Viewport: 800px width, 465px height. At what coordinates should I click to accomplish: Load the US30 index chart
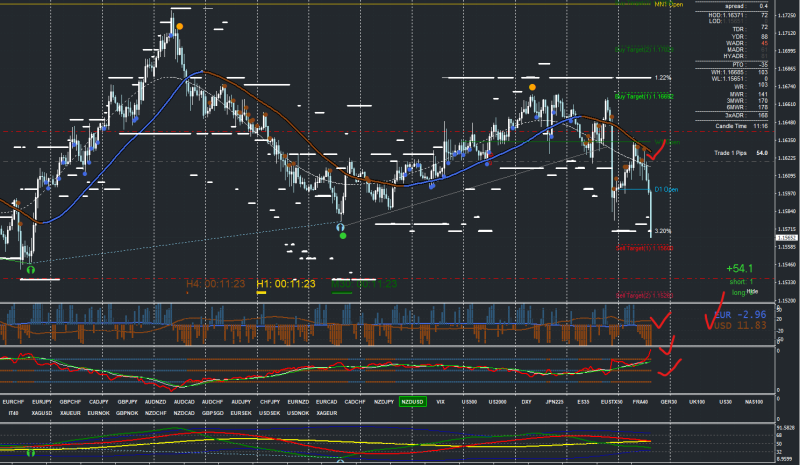pos(725,402)
